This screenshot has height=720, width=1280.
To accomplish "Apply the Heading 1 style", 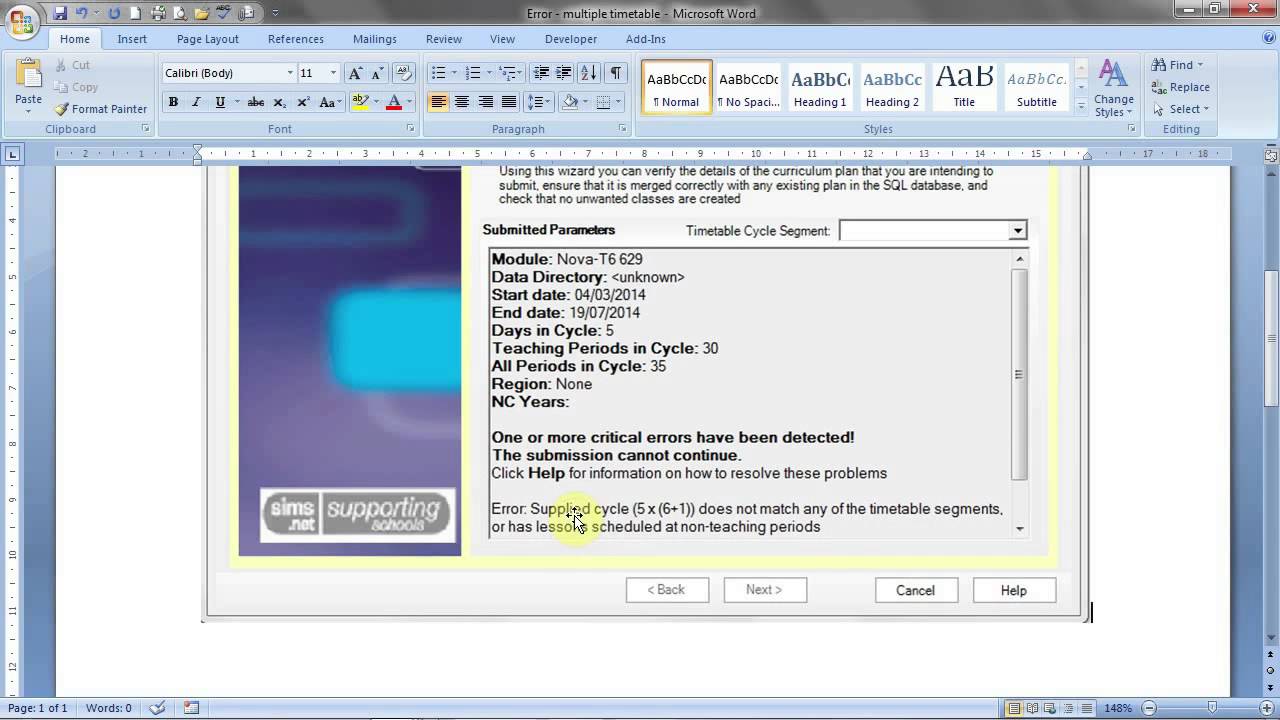I will (821, 87).
